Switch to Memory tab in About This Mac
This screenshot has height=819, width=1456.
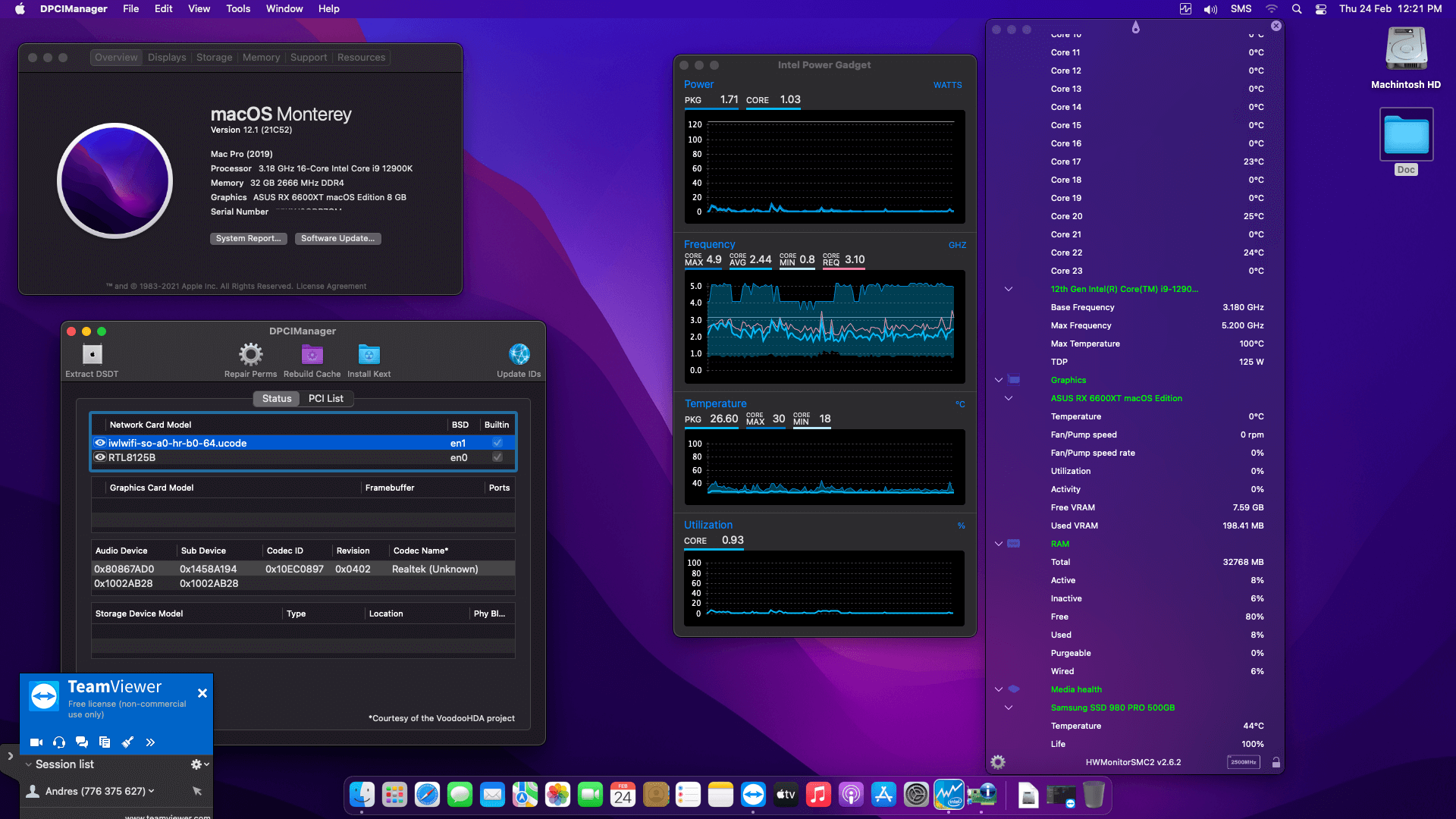pos(261,58)
